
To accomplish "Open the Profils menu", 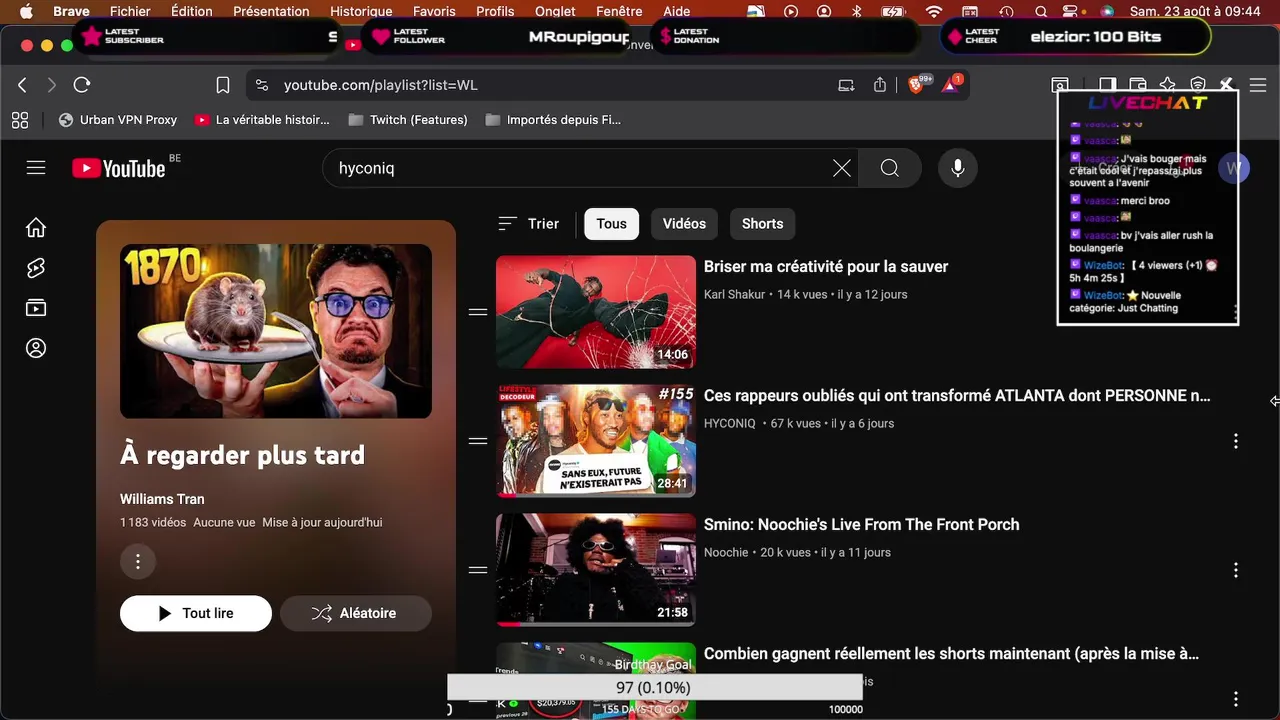I will point(495,12).
